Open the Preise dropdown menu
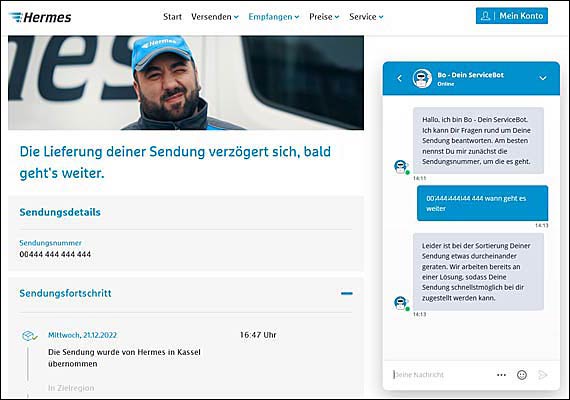This screenshot has width=570, height=400. click(324, 17)
